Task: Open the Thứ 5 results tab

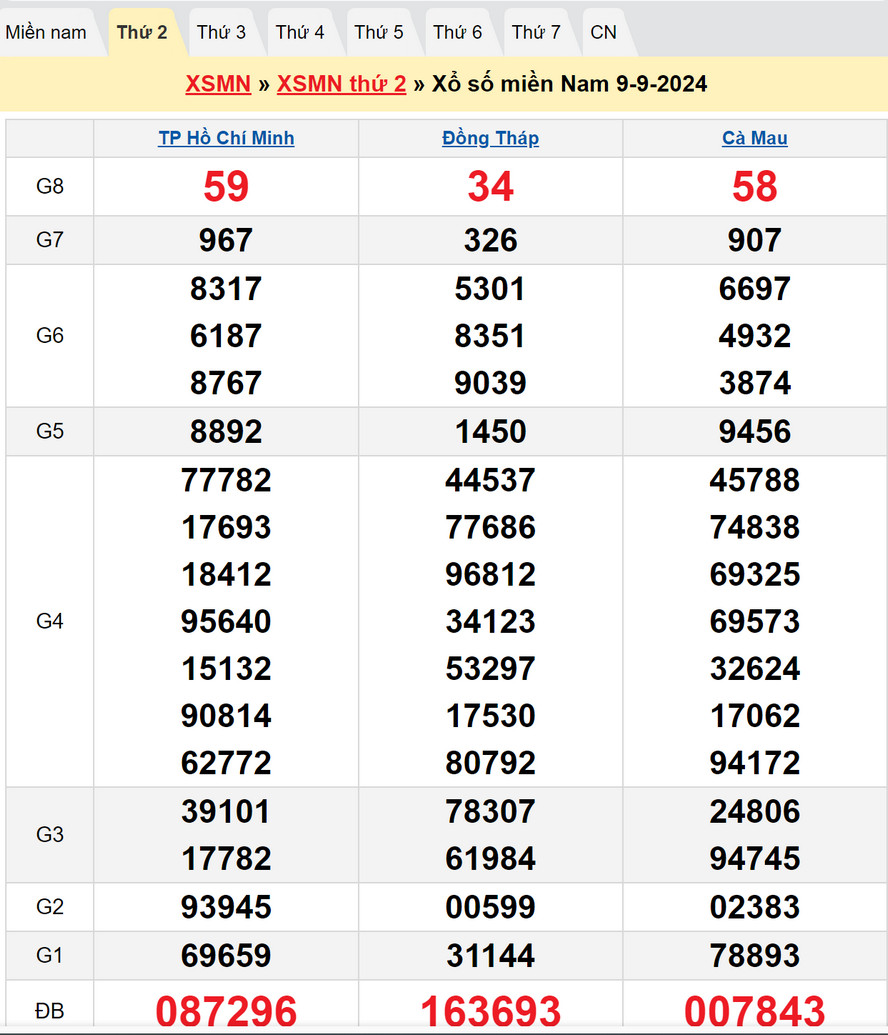Action: [379, 32]
